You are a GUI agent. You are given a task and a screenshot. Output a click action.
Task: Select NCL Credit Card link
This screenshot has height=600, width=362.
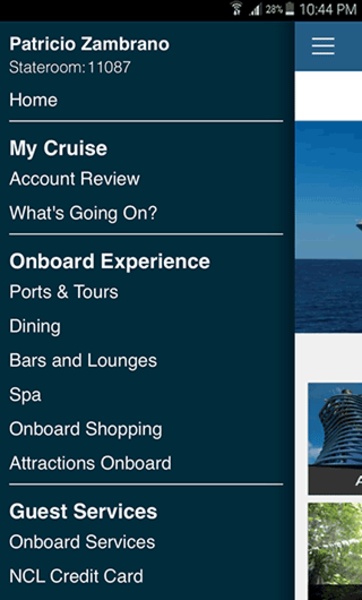tap(76, 576)
